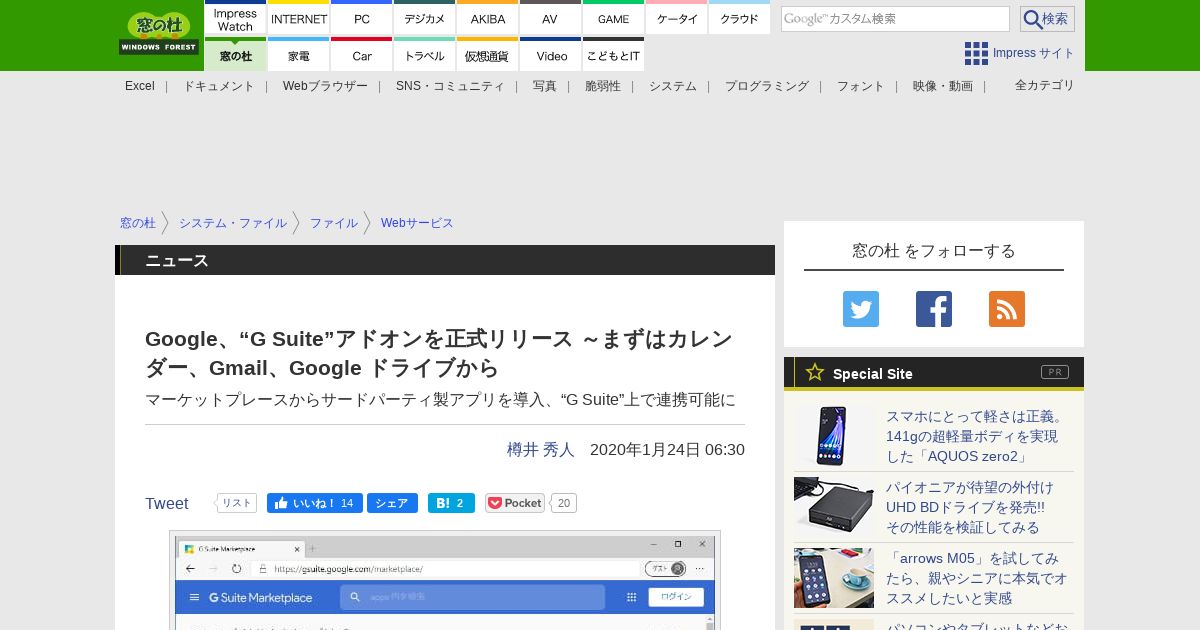The height and width of the screenshot is (630, 1200).
Task: Open the 家電 site tab
Action: tap(299, 55)
